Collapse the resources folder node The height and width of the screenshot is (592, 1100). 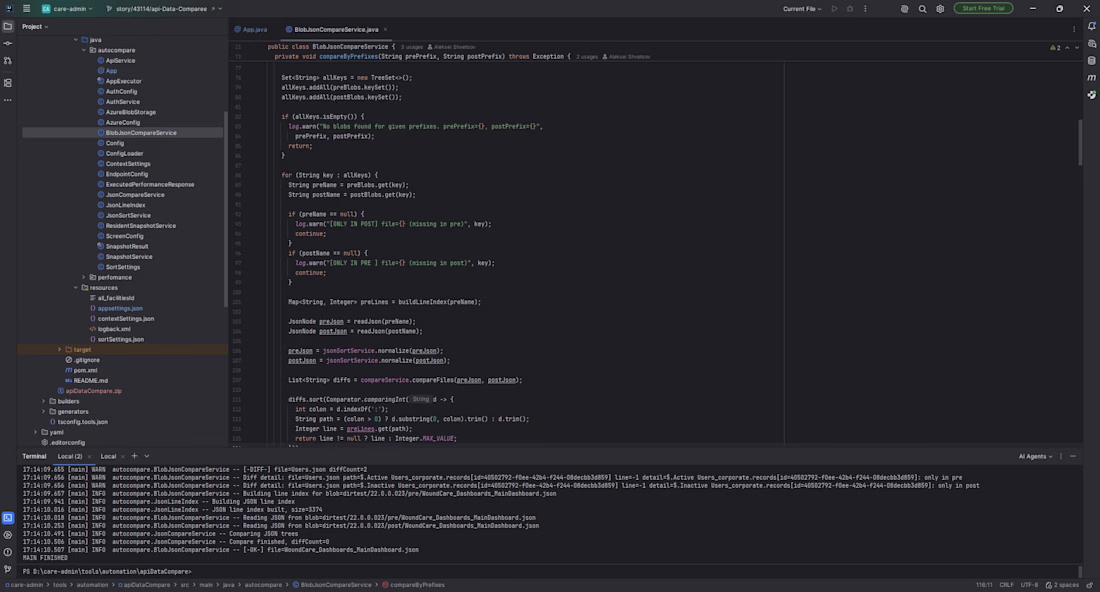[x=76, y=288]
